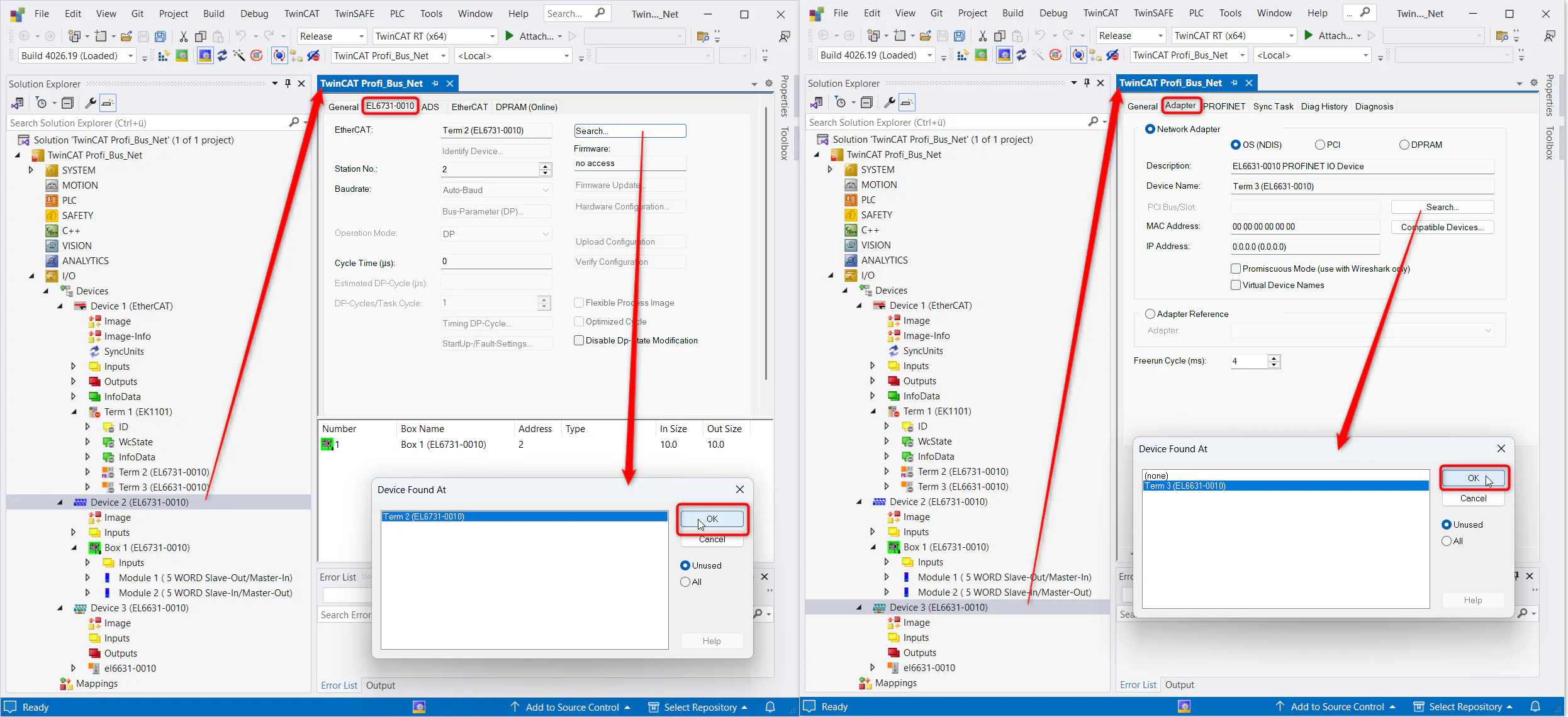This screenshot has height=717, width=1568.
Task: Increment Freerun Cycle spinner up arrow
Action: click(x=1274, y=358)
